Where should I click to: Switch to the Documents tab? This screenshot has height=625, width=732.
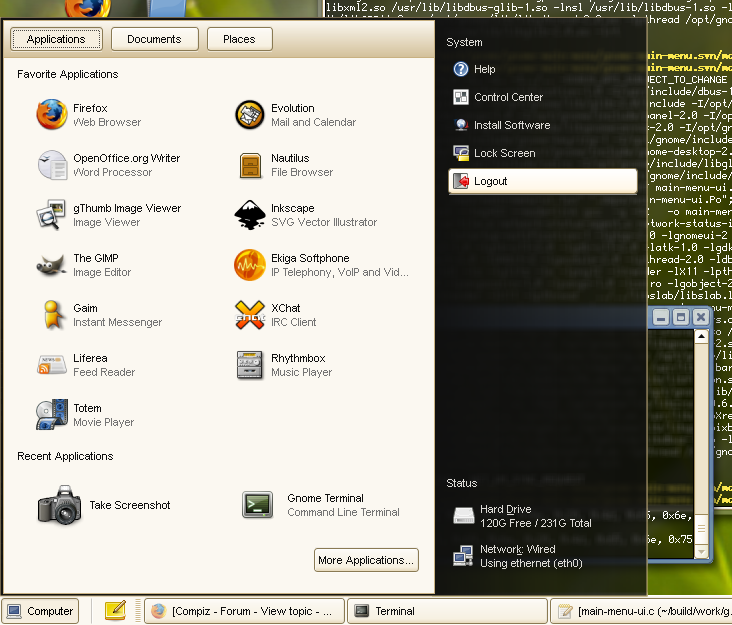coord(155,39)
